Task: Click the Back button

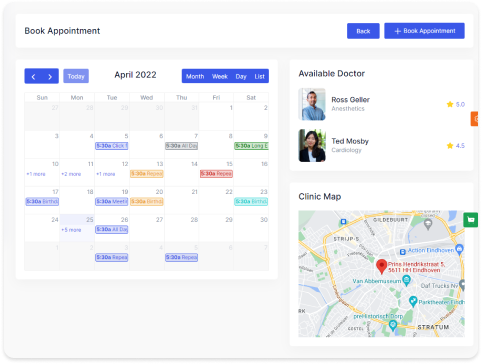Action: tap(363, 31)
